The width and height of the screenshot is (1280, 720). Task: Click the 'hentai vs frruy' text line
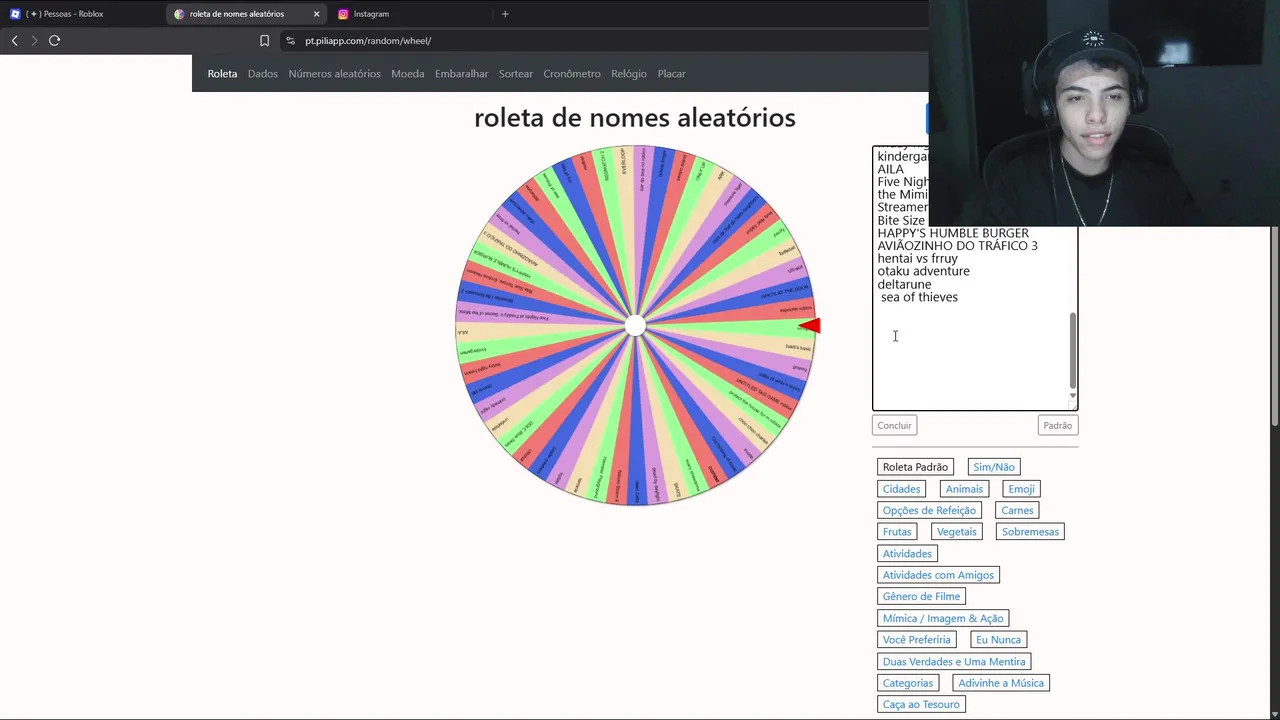(917, 258)
